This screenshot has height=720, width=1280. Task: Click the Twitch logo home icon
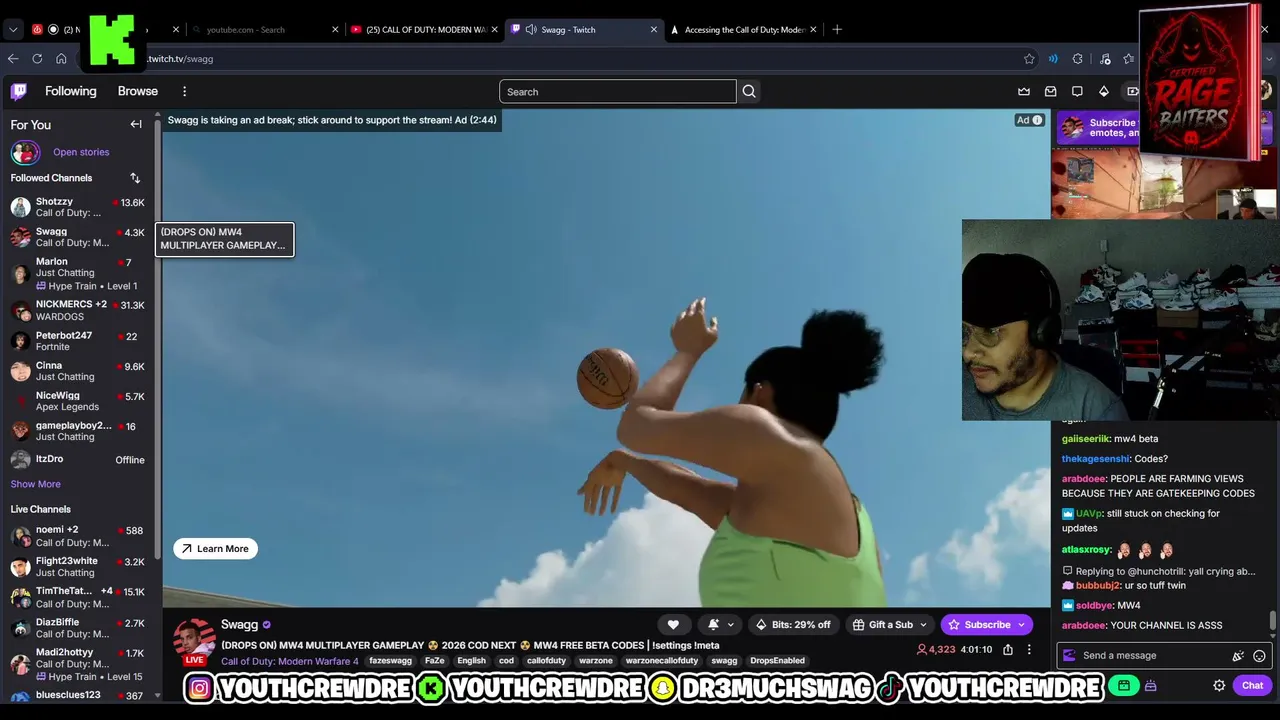(19, 92)
